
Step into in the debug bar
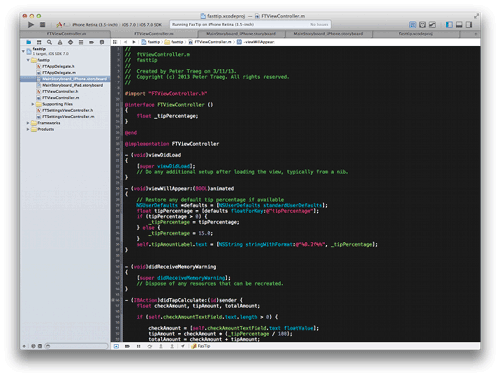click(161, 346)
